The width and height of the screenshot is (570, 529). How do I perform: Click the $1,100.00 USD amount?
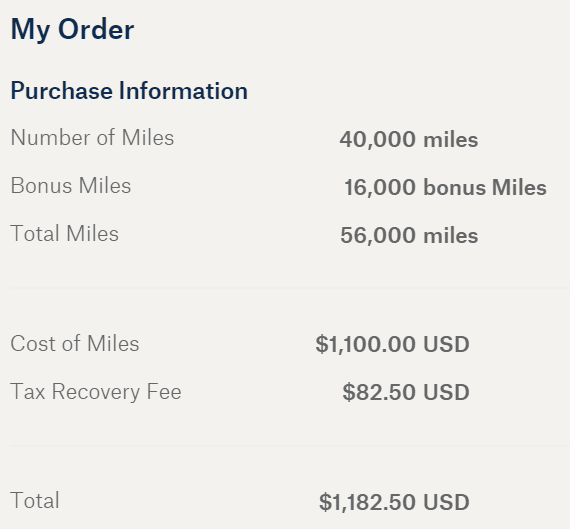pos(393,344)
